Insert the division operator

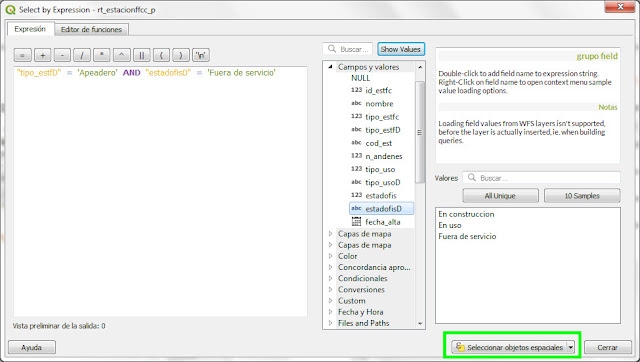(x=82, y=55)
